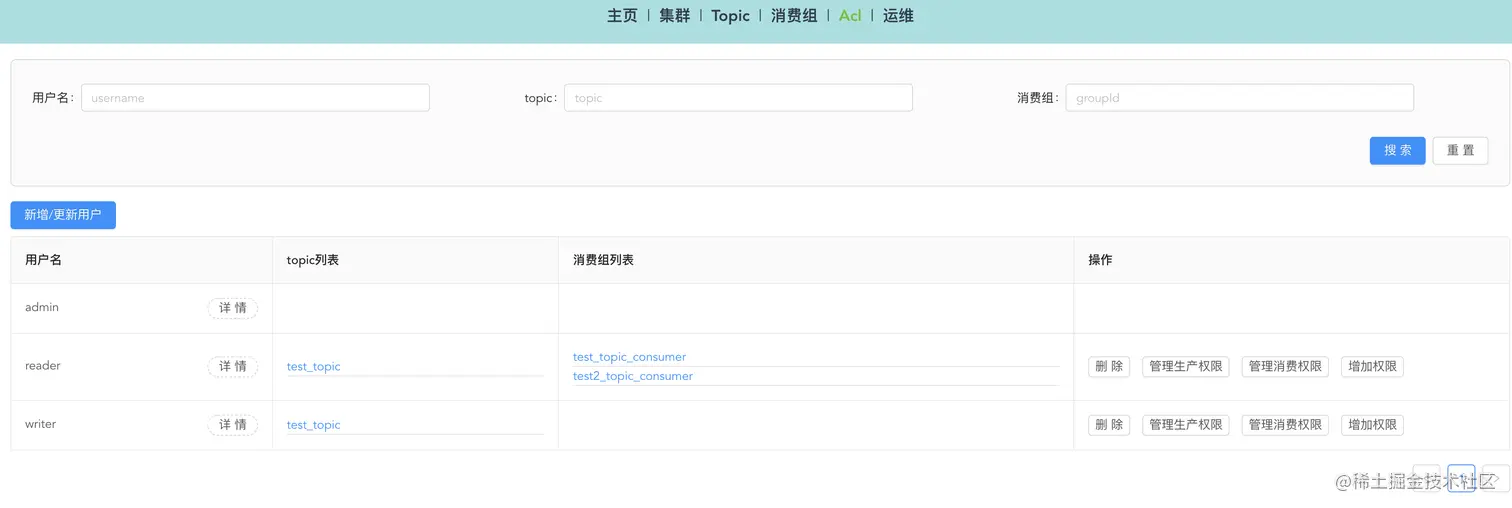Click the topic: label in the search form
Viewport: 1512px width, 508px height.
click(541, 98)
